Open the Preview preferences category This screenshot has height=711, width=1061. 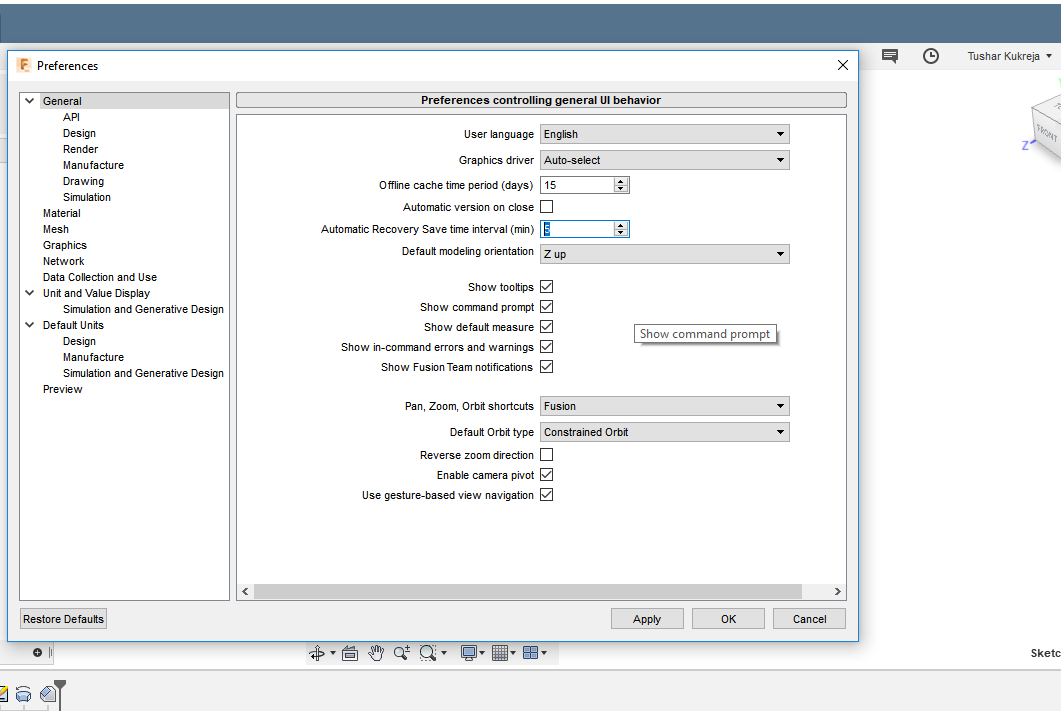tap(62, 389)
